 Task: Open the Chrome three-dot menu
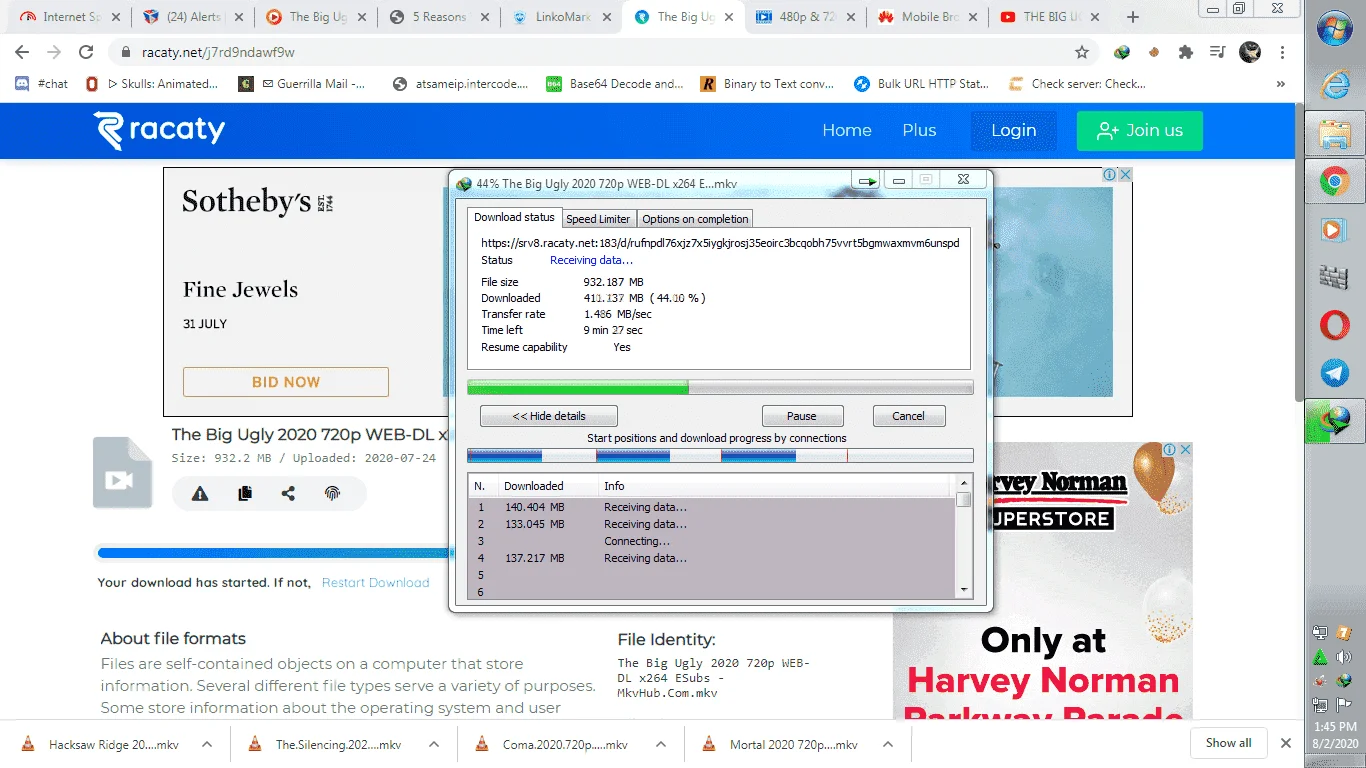[1283, 52]
